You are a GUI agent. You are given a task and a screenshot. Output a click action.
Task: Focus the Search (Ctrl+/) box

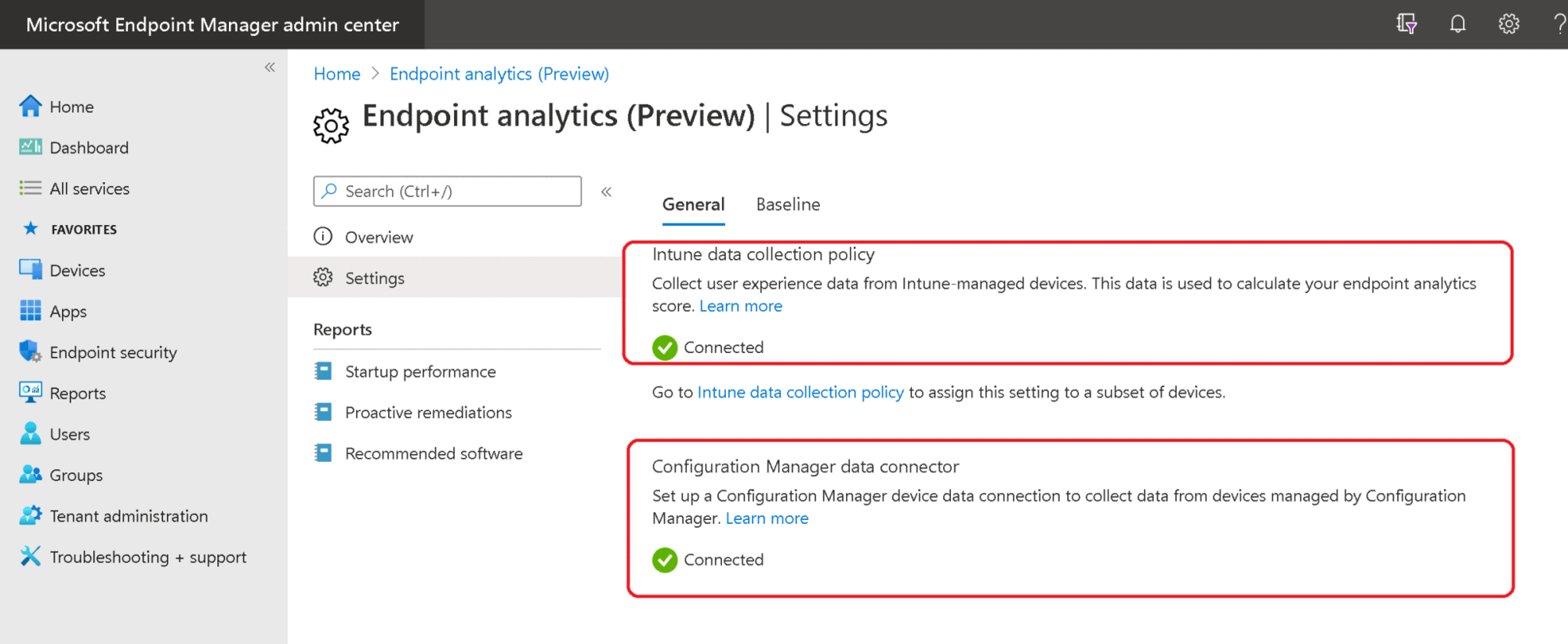[447, 191]
